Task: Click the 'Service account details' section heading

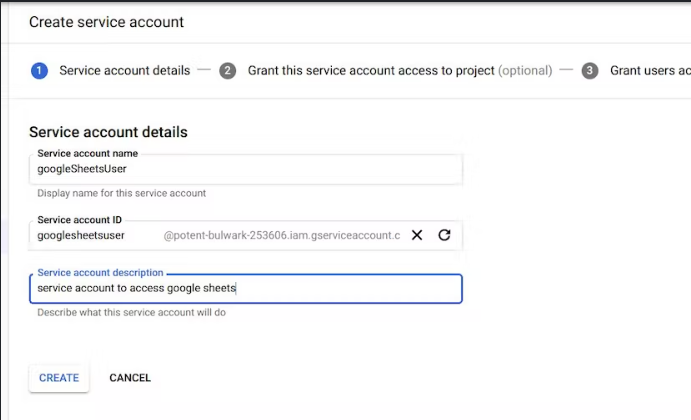Action: point(108,132)
